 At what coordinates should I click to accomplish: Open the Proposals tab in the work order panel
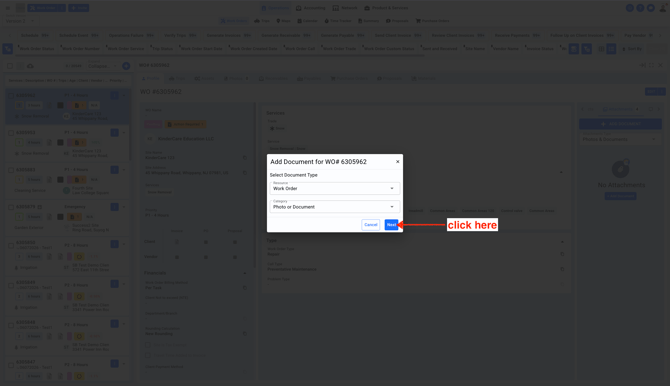point(389,79)
